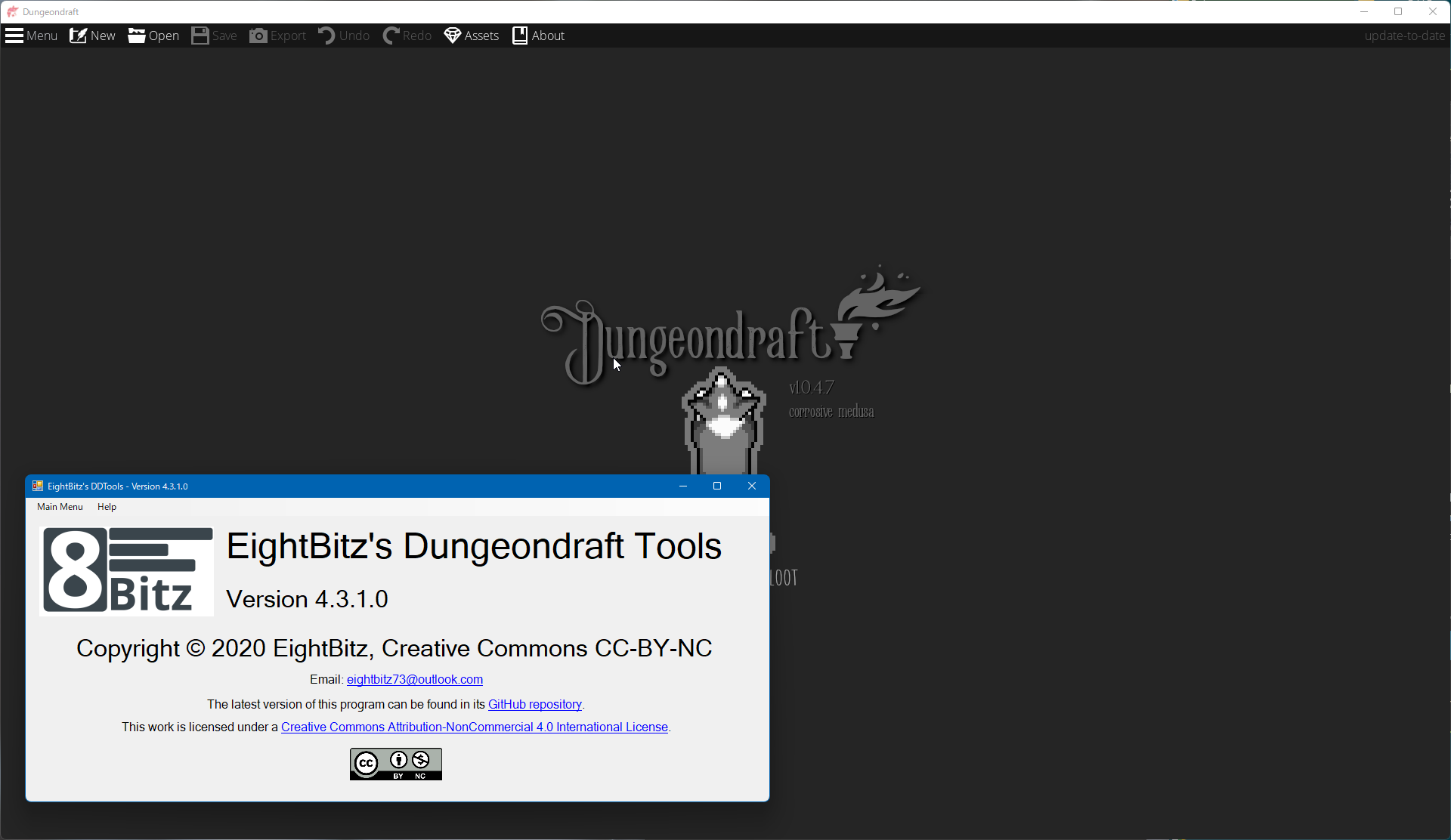The height and width of the screenshot is (840, 1451).
Task: Click Redo in the top toolbar
Action: pyautogui.click(x=407, y=36)
